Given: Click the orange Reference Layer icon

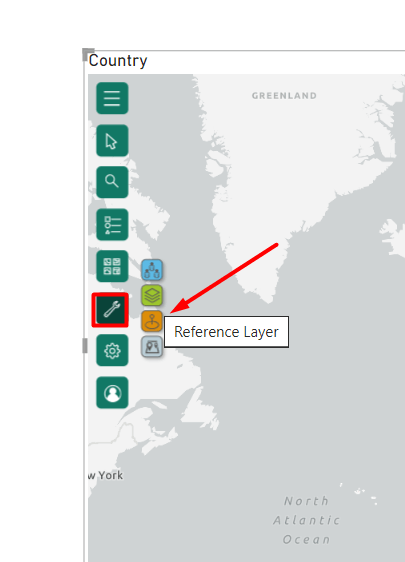Looking at the screenshot, I should click(152, 321).
